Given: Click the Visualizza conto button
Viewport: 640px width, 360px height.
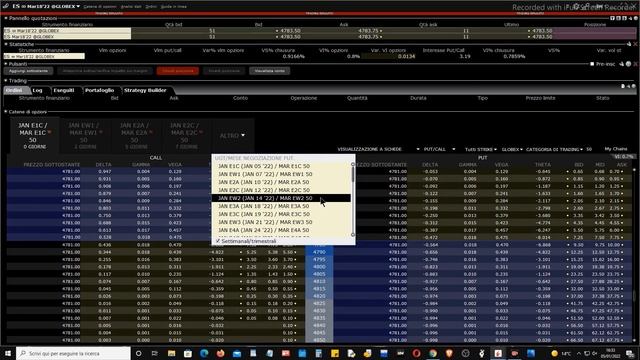Looking at the screenshot, I should click(x=269, y=71).
